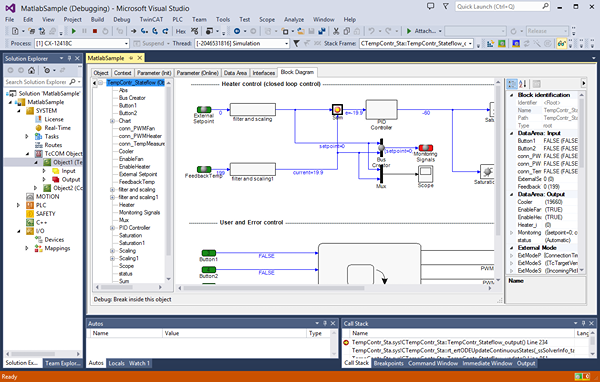Switch to the Parameter (Online) tab

click(x=198, y=73)
